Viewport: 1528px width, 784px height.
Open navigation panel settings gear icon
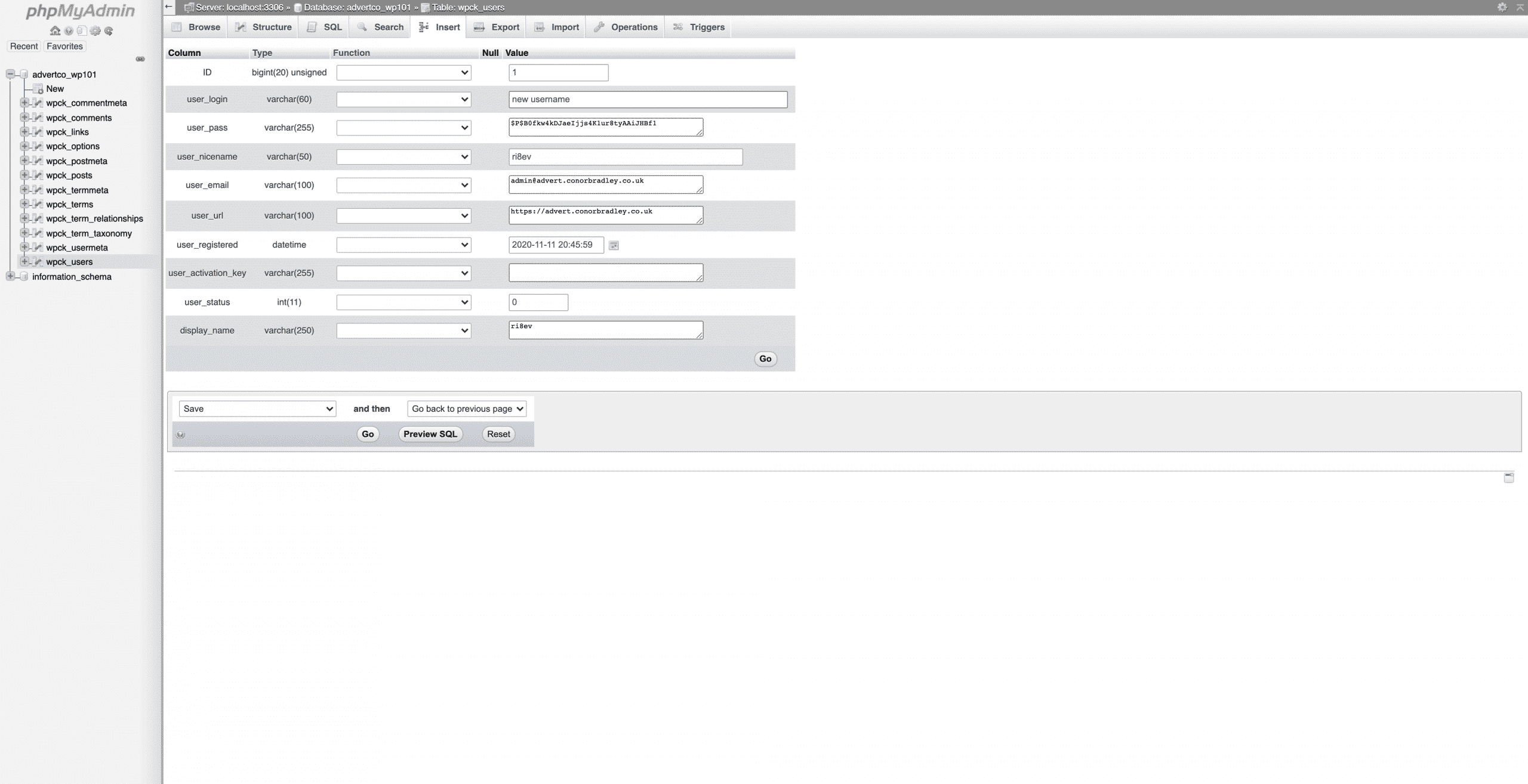(x=95, y=30)
